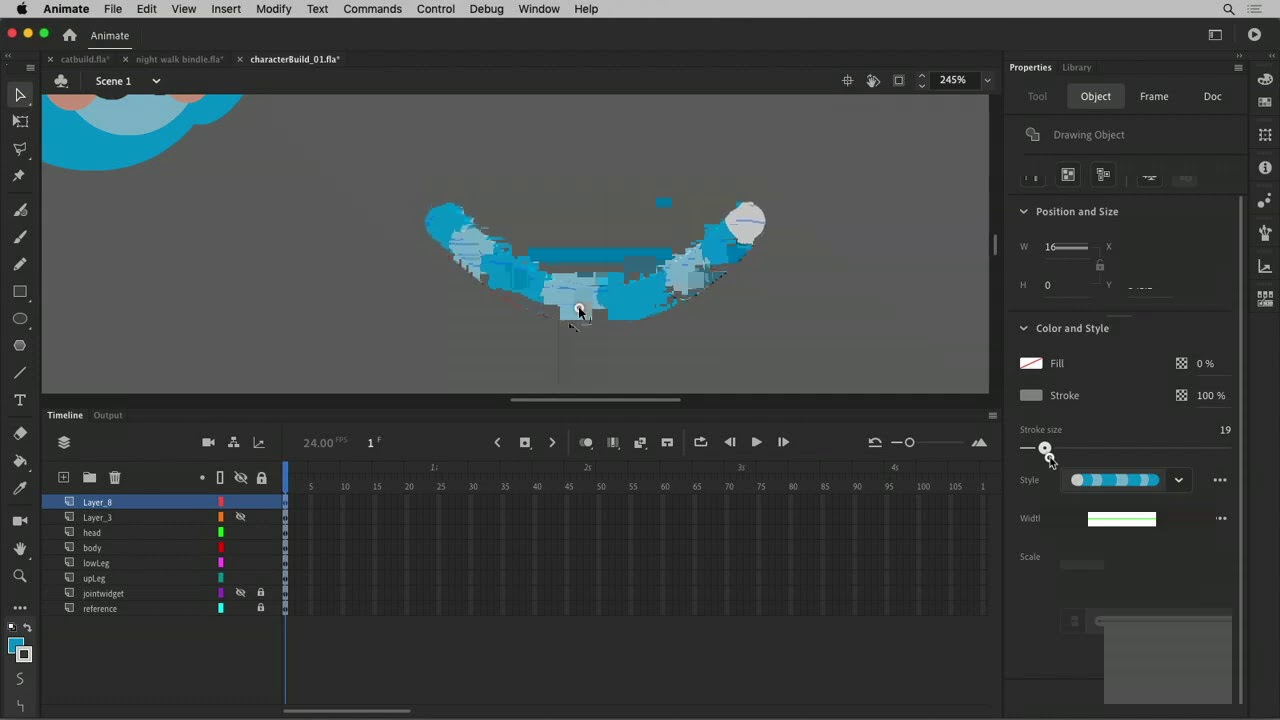Select the Paint Bucket tool
This screenshot has width=1280, height=720.
[20, 461]
